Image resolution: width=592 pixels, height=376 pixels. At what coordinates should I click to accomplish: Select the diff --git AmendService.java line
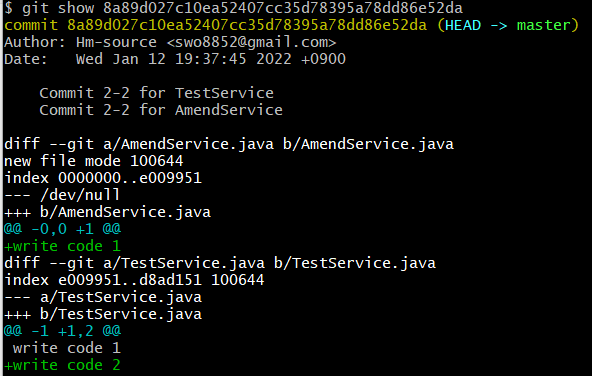pos(229,144)
